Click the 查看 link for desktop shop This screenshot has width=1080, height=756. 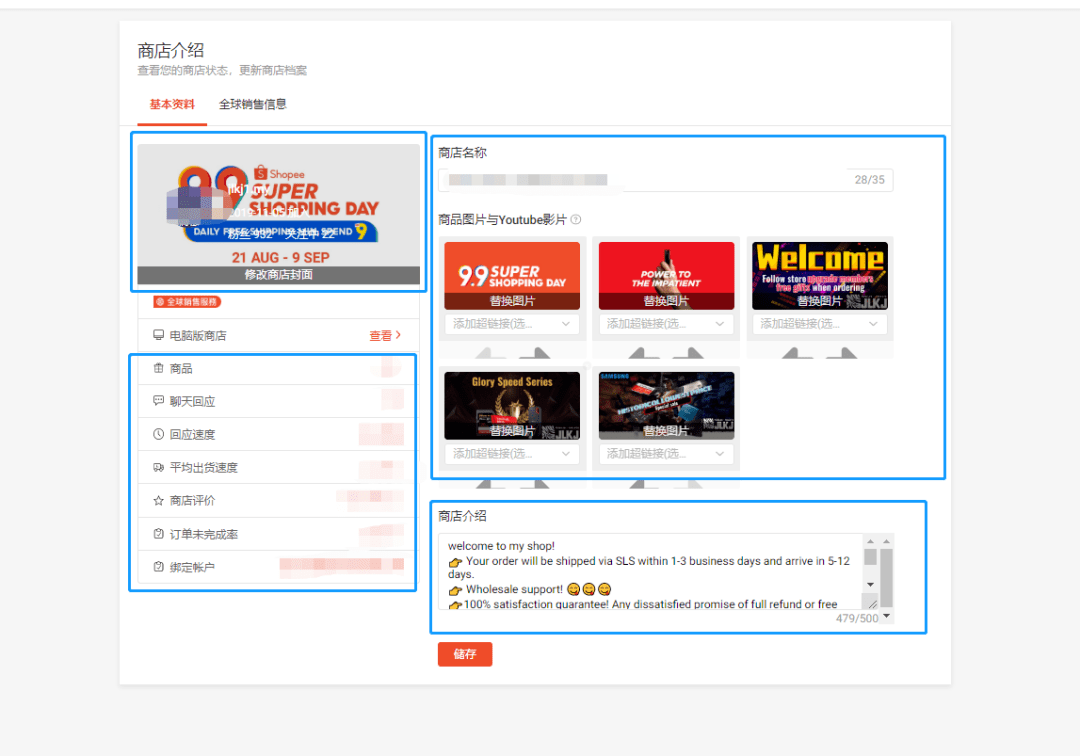pos(385,336)
